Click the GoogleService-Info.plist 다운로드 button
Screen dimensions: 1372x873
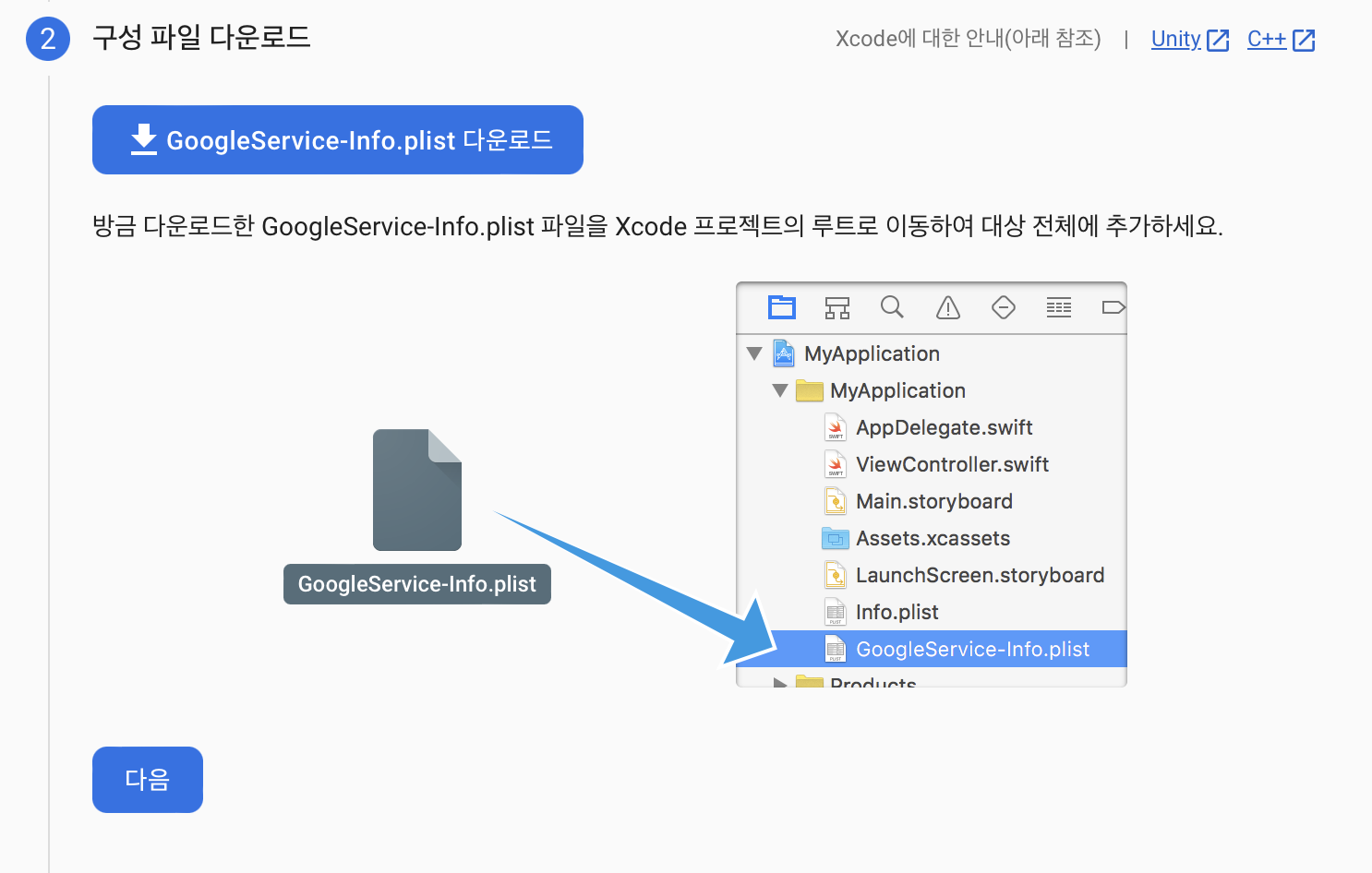[x=338, y=139]
